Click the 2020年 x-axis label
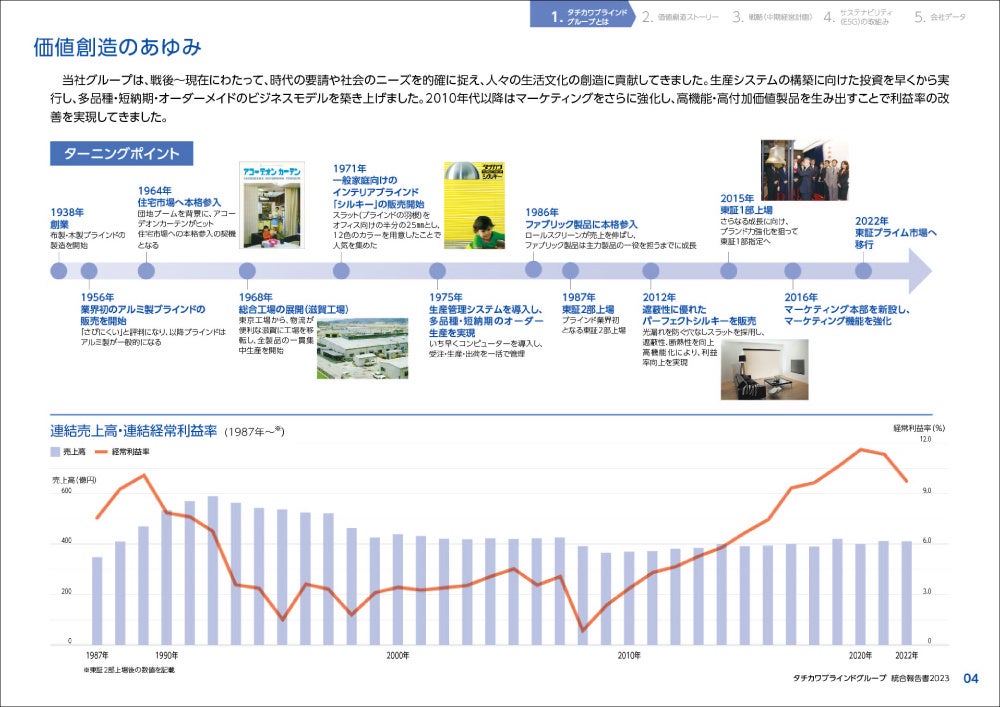The width and height of the screenshot is (1000, 707). 860,655
